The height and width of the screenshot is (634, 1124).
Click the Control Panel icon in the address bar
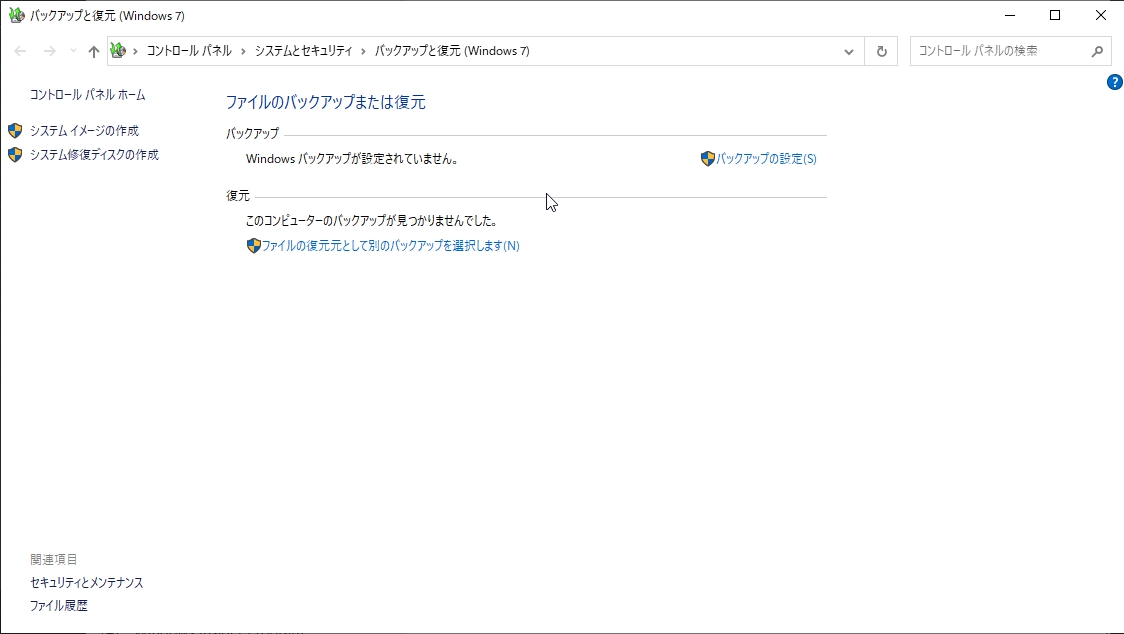tap(119, 50)
